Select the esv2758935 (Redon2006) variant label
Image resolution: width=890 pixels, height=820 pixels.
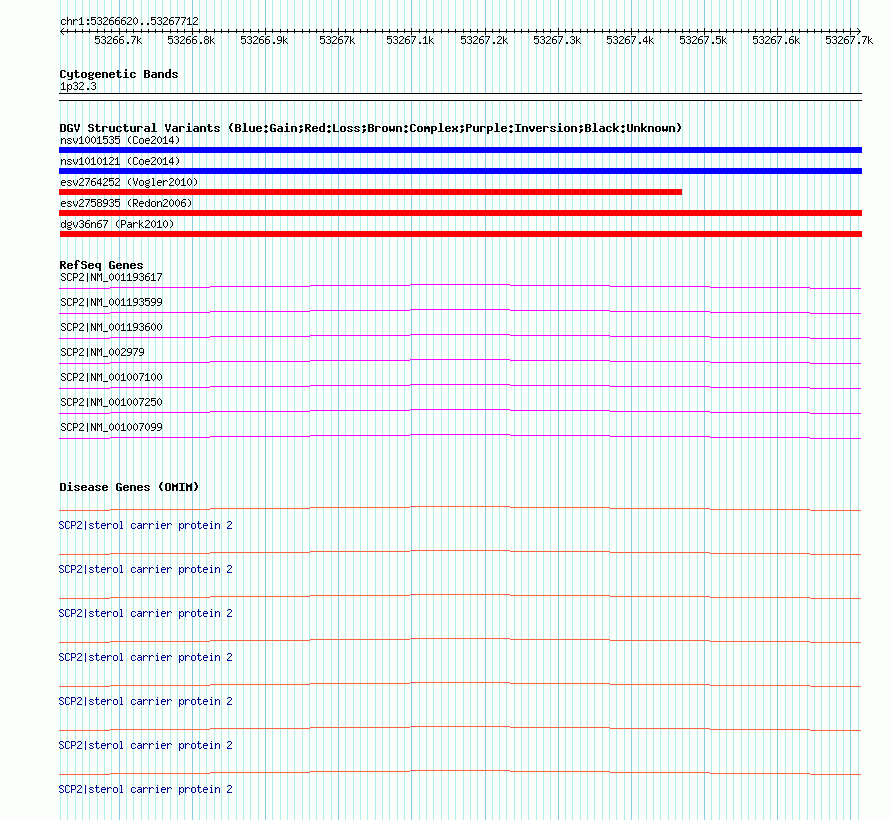pyautogui.click(x=126, y=203)
